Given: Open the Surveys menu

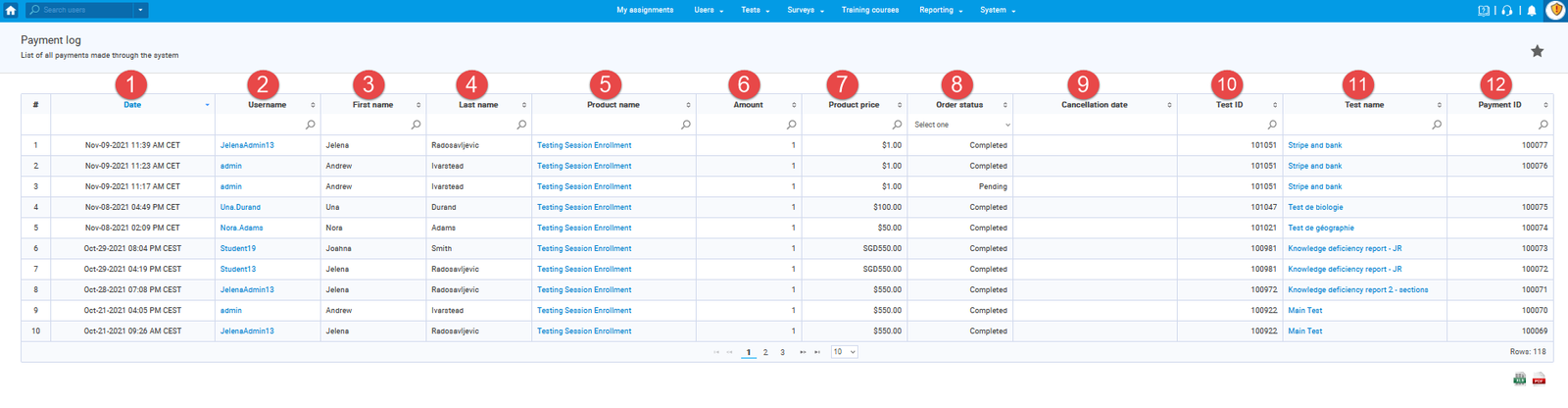Looking at the screenshot, I should tap(805, 10).
